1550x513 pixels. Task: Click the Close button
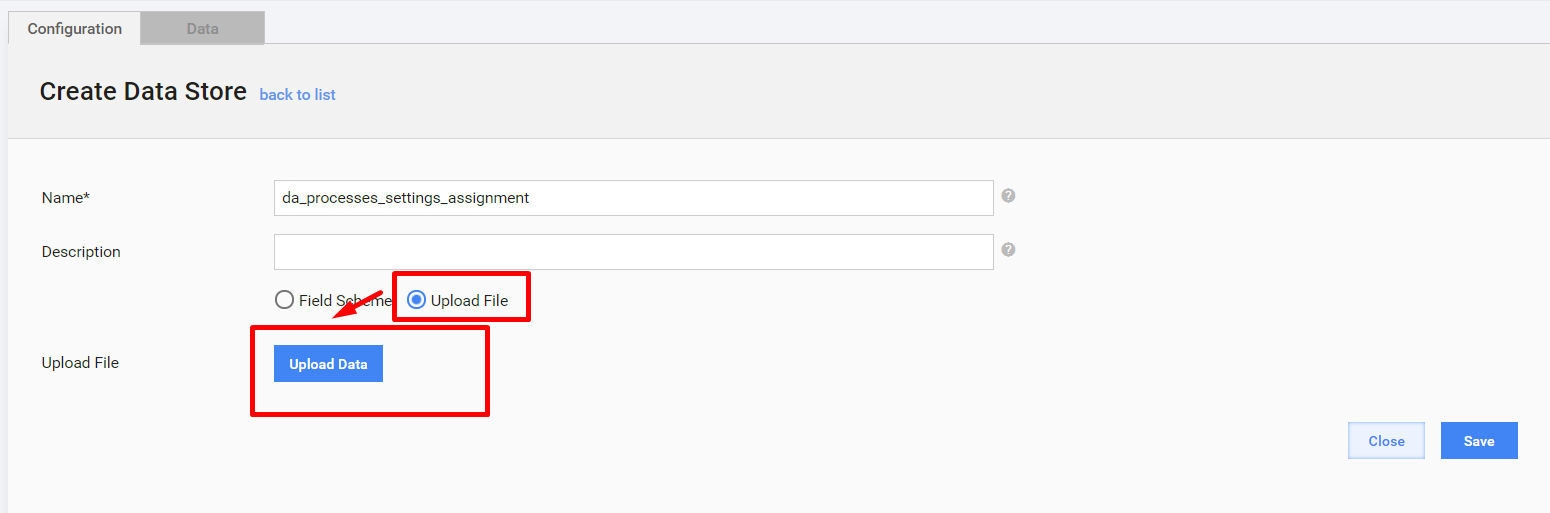pyautogui.click(x=1386, y=441)
